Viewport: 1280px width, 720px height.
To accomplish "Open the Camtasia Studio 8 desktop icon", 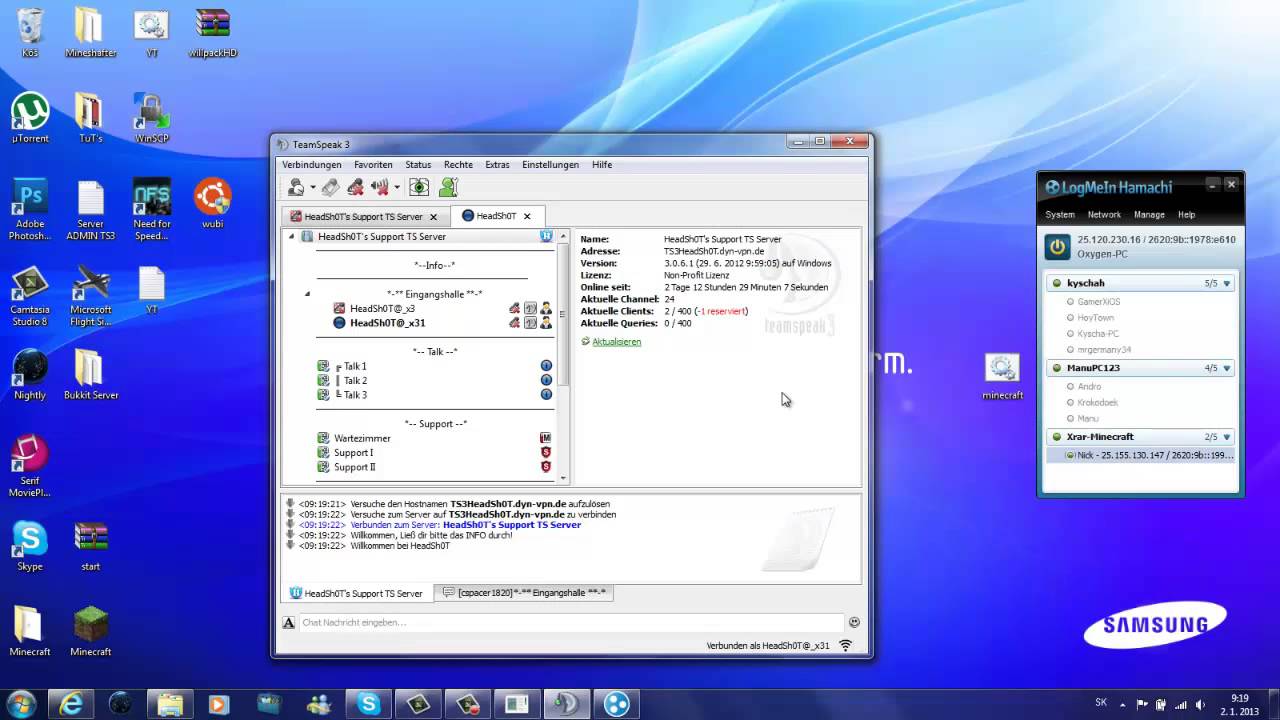I will (x=30, y=296).
